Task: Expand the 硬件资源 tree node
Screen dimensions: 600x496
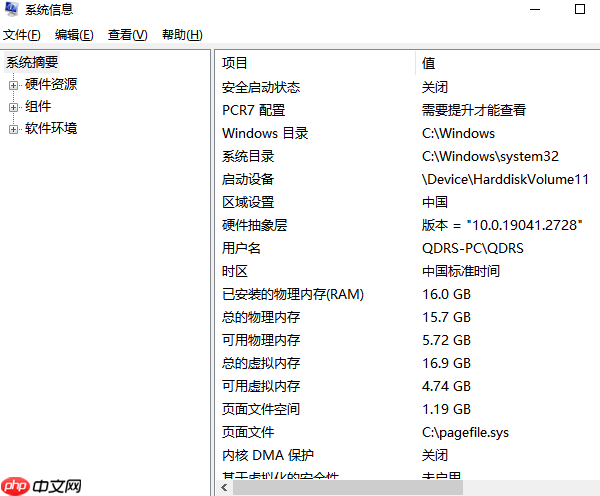Action: click(x=13, y=85)
